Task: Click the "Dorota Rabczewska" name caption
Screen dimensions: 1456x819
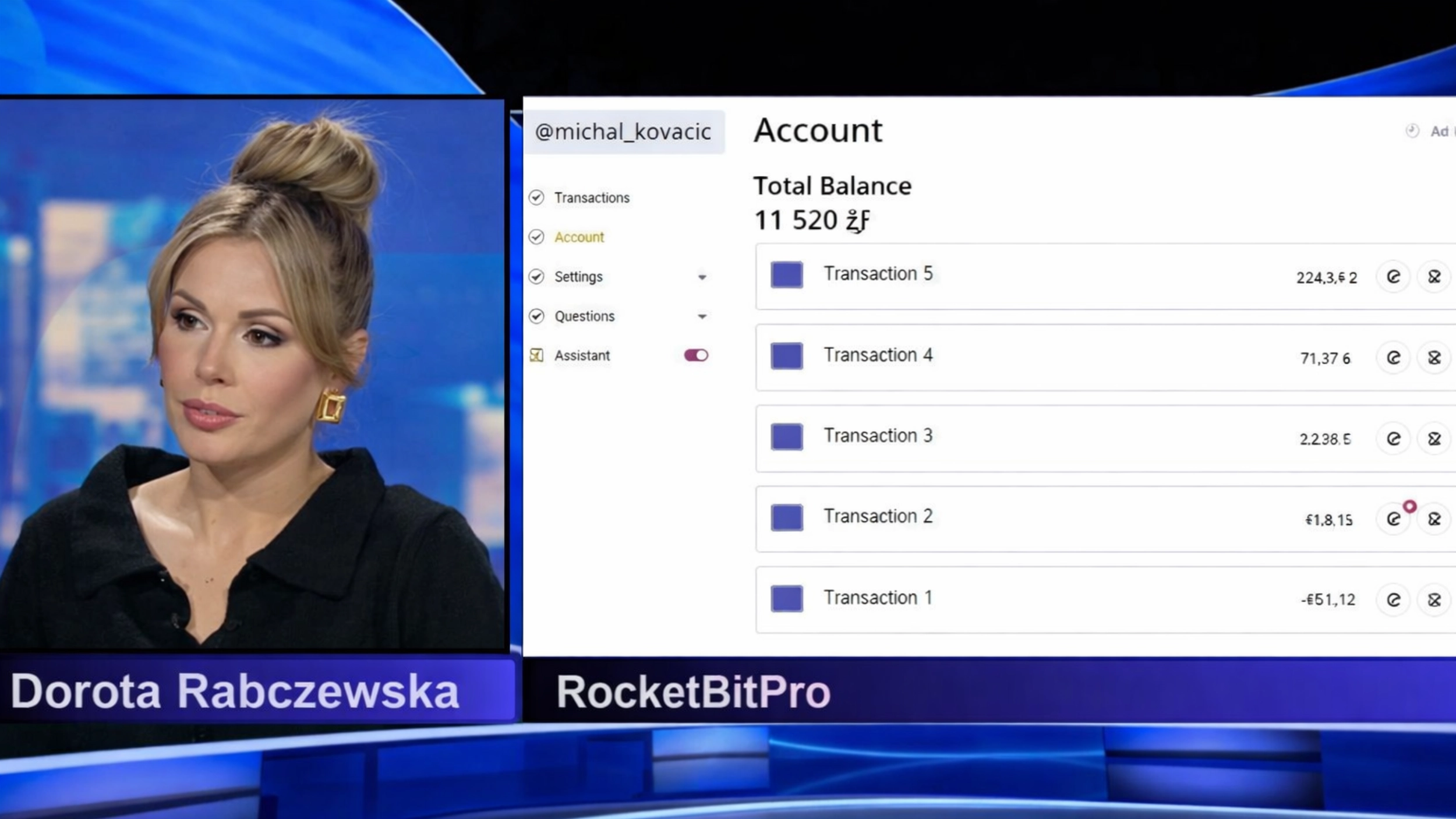Action: coord(235,691)
